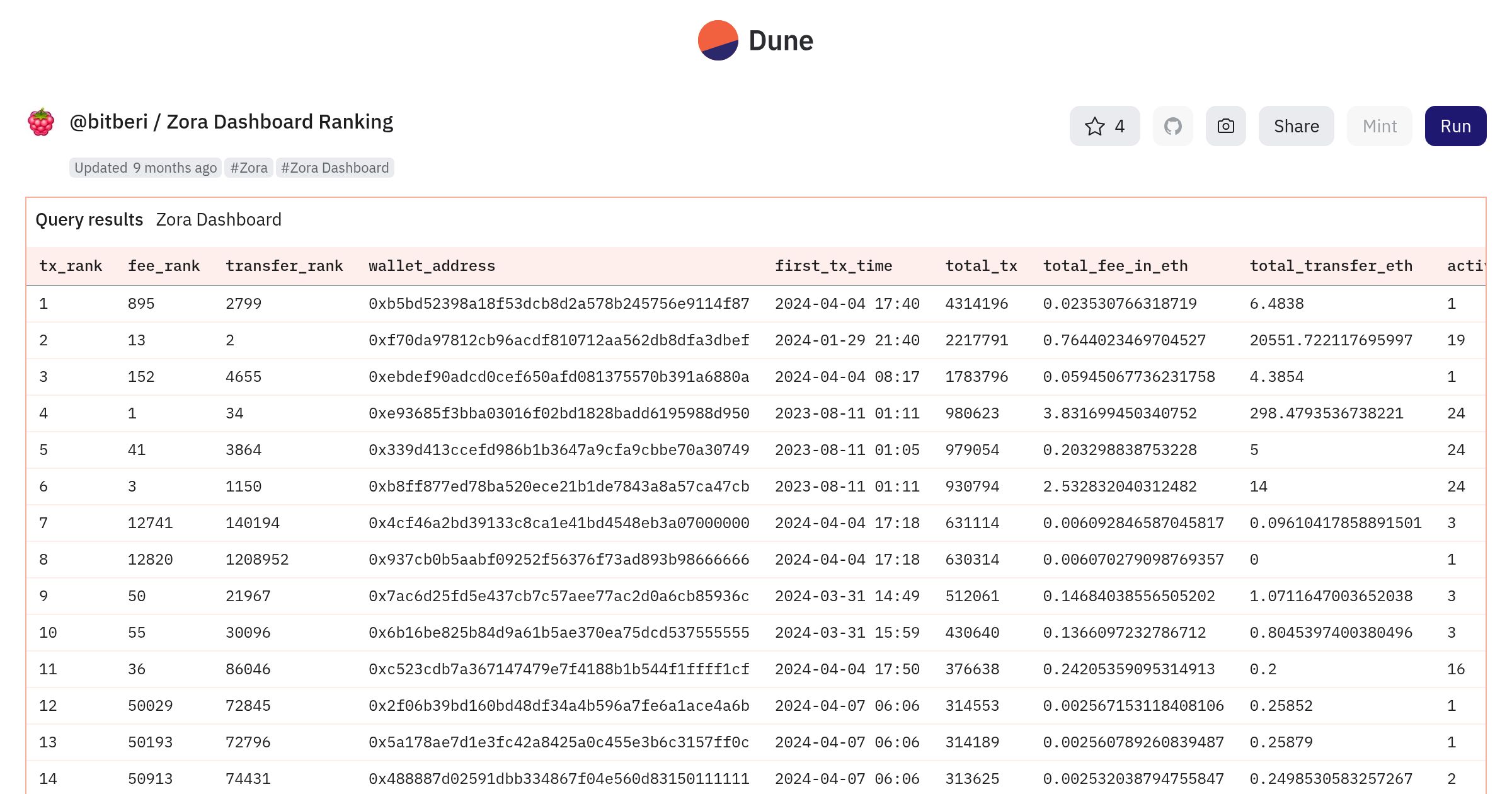Select wallet address 0x339d413ccefd986b1b3647a9cfa9cbbe70a30749

559,450
